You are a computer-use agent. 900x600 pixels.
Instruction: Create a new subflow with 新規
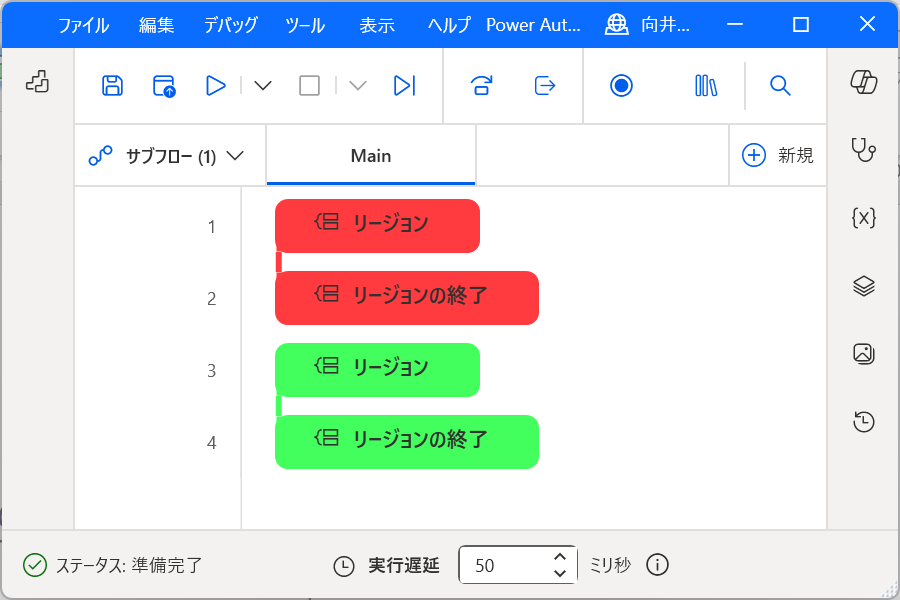pos(778,155)
